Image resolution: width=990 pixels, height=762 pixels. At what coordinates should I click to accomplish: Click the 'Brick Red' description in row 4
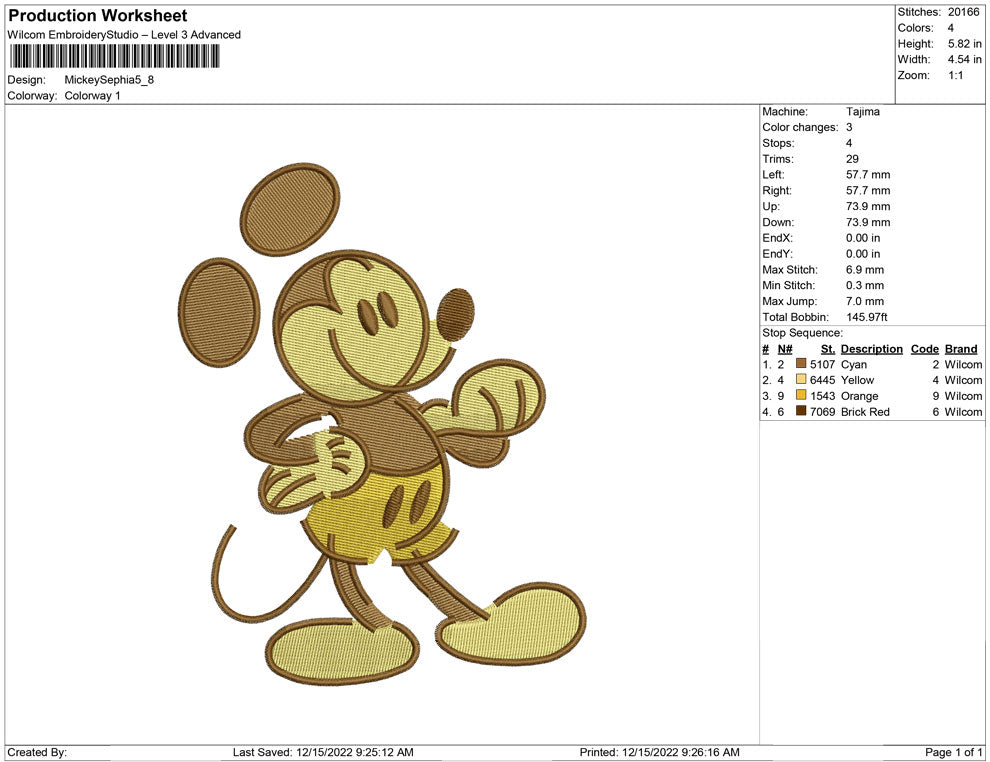click(x=865, y=412)
